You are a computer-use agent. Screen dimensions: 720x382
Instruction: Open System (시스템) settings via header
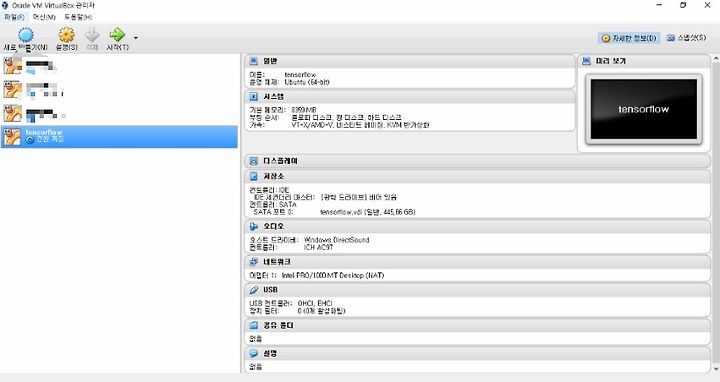click(x=273, y=96)
